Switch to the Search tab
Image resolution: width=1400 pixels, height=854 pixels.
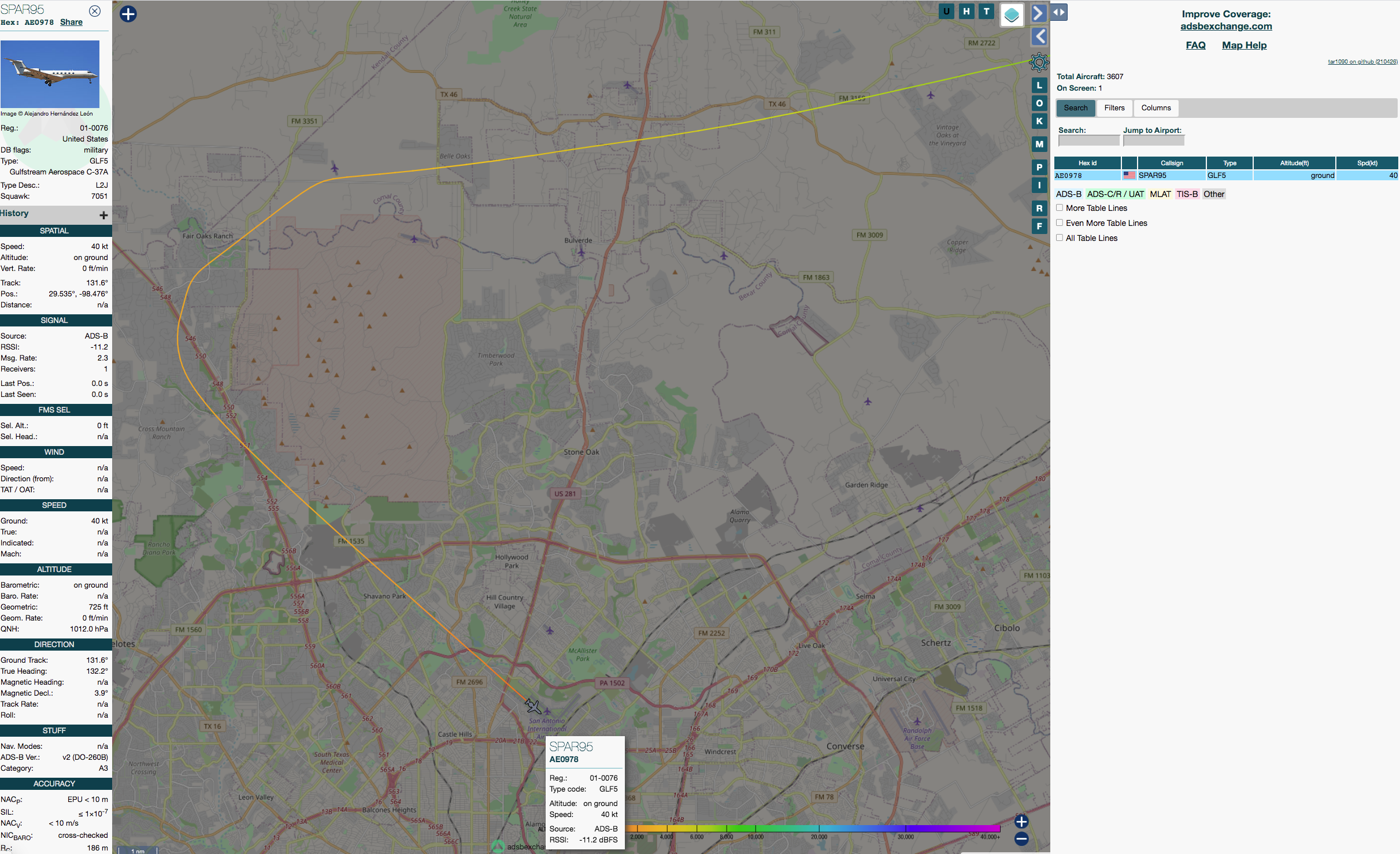pos(1075,108)
